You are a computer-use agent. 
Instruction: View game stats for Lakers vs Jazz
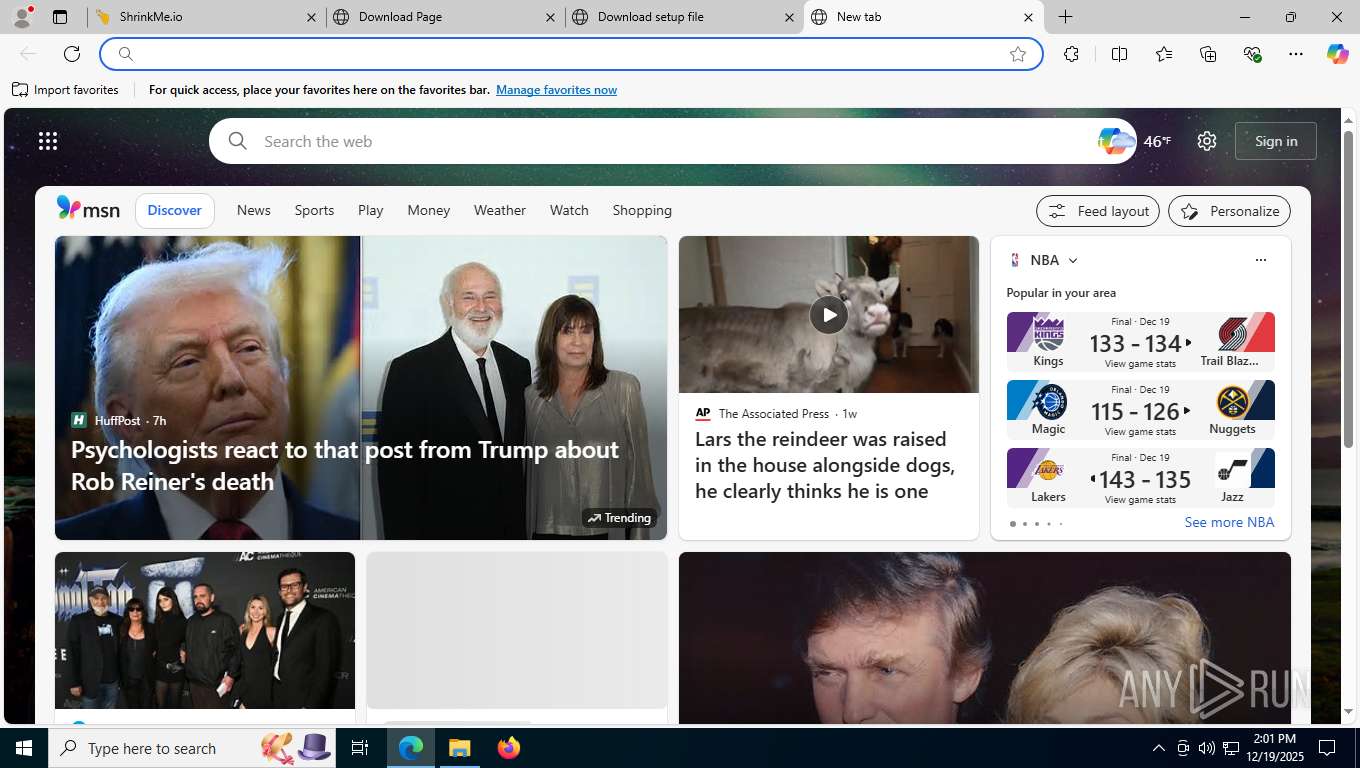[x=1140, y=499]
